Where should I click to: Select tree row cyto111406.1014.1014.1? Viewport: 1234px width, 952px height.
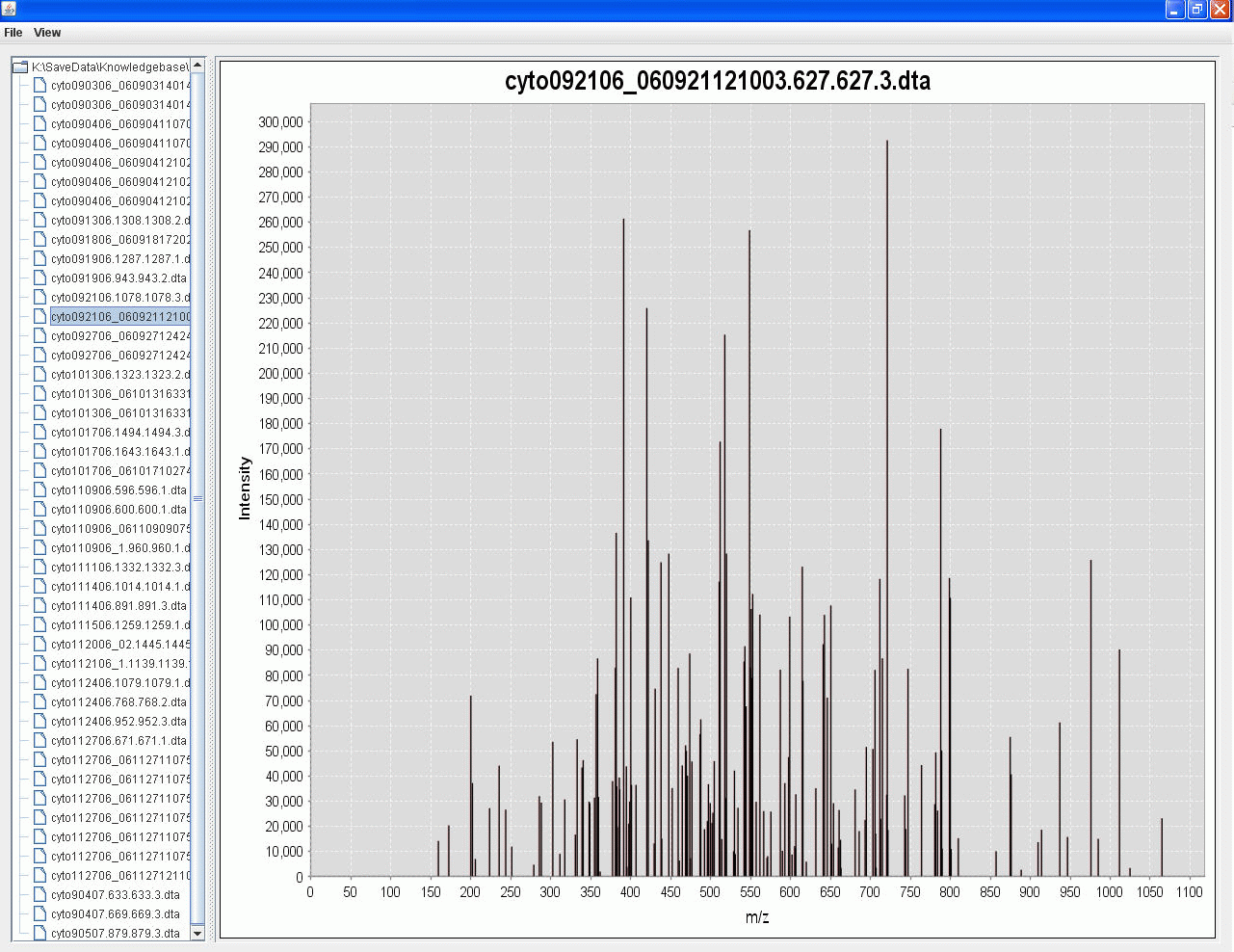(x=120, y=587)
